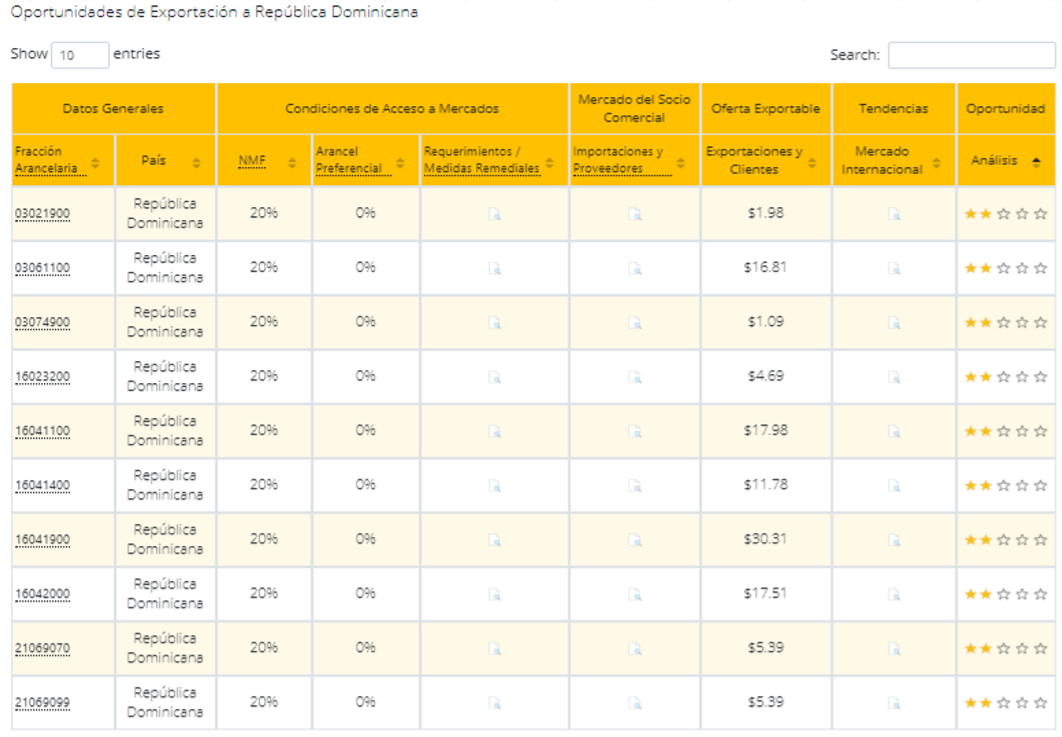Sort by Análisis column header
1062x737 pixels.
point(1005,161)
